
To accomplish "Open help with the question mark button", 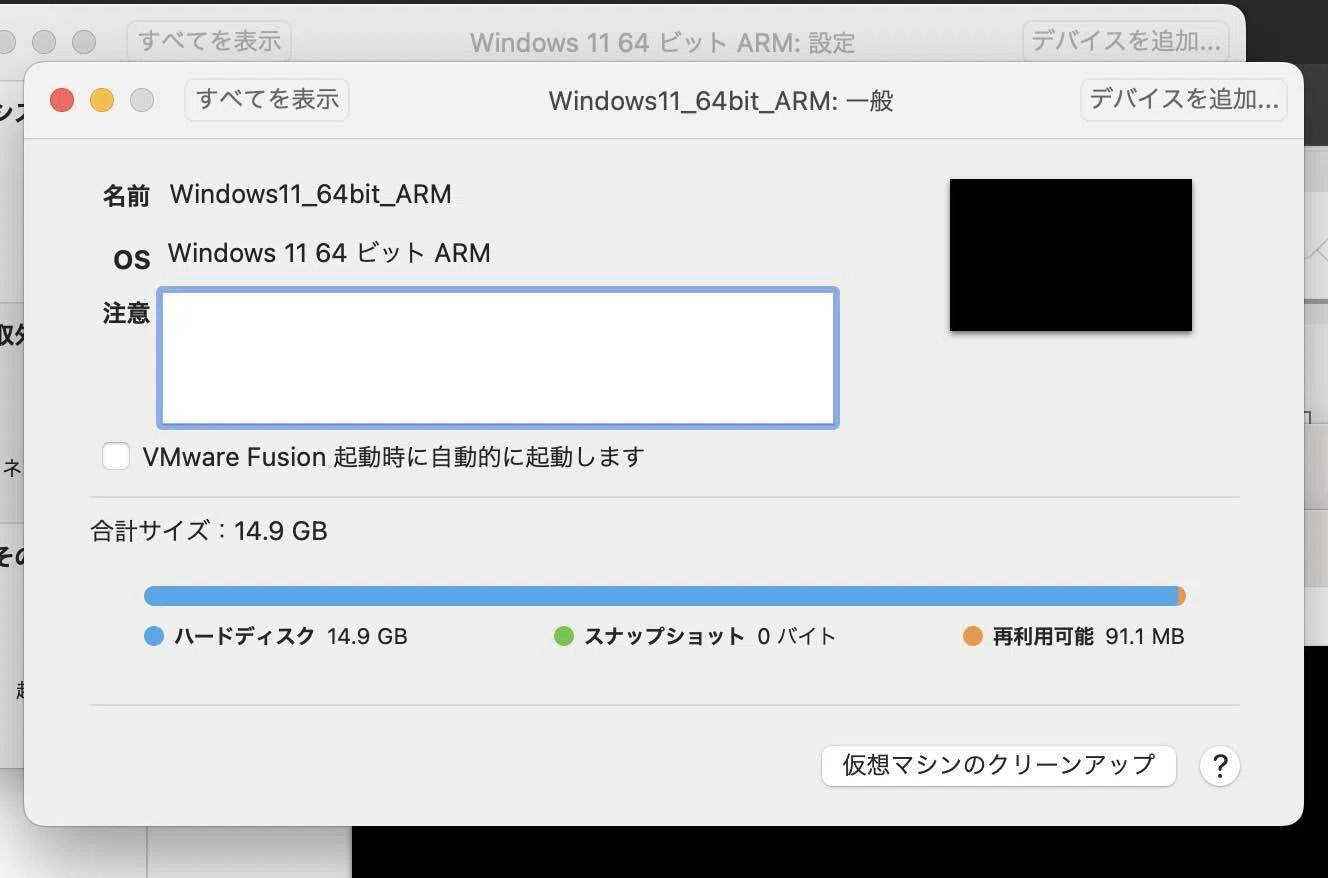I will pyautogui.click(x=1220, y=766).
